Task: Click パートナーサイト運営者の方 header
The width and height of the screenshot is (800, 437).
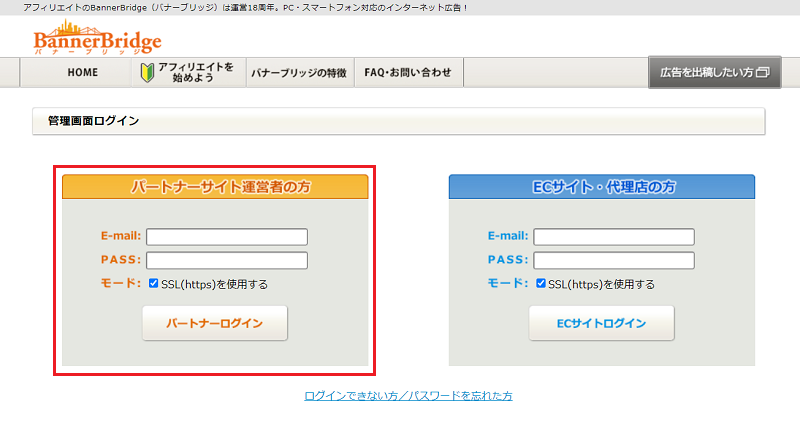Action: [215, 187]
